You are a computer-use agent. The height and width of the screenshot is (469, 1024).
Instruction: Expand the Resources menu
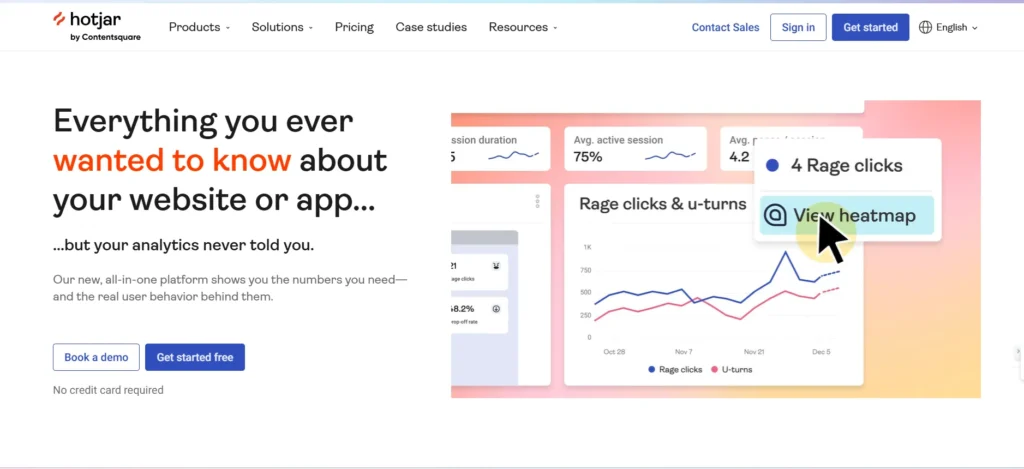[x=523, y=27]
